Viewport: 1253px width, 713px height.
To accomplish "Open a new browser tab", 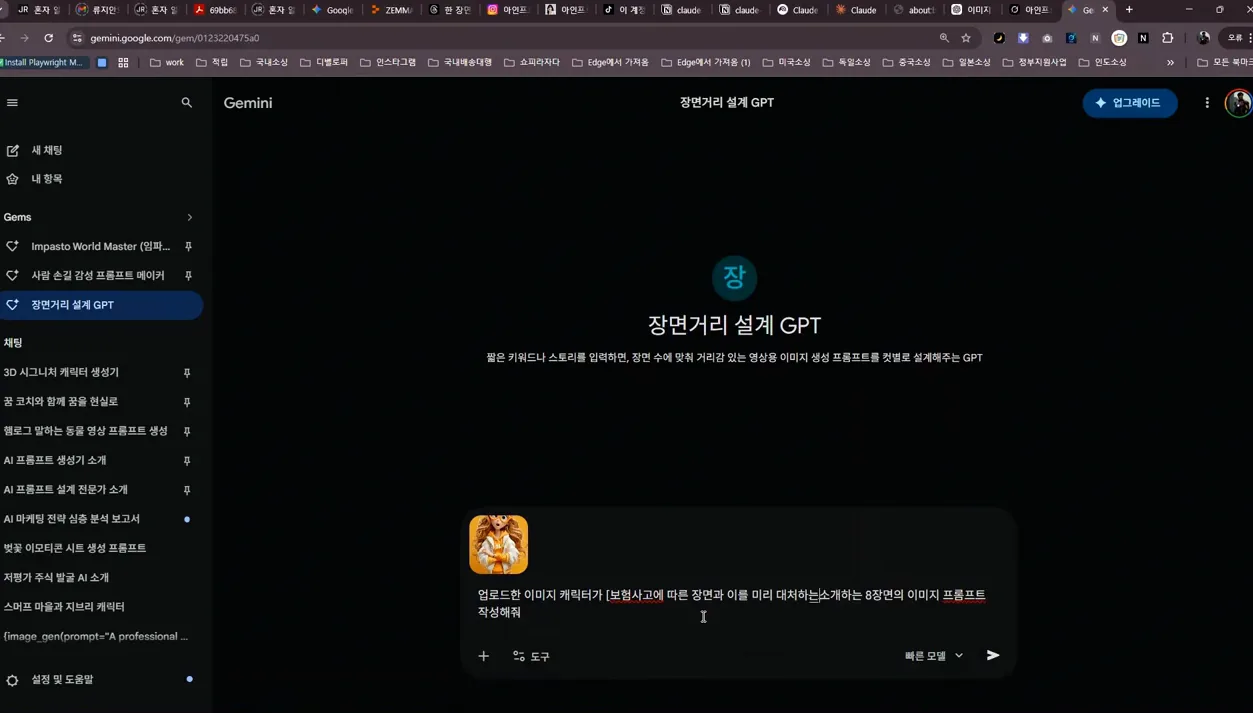I will pos(1129,10).
